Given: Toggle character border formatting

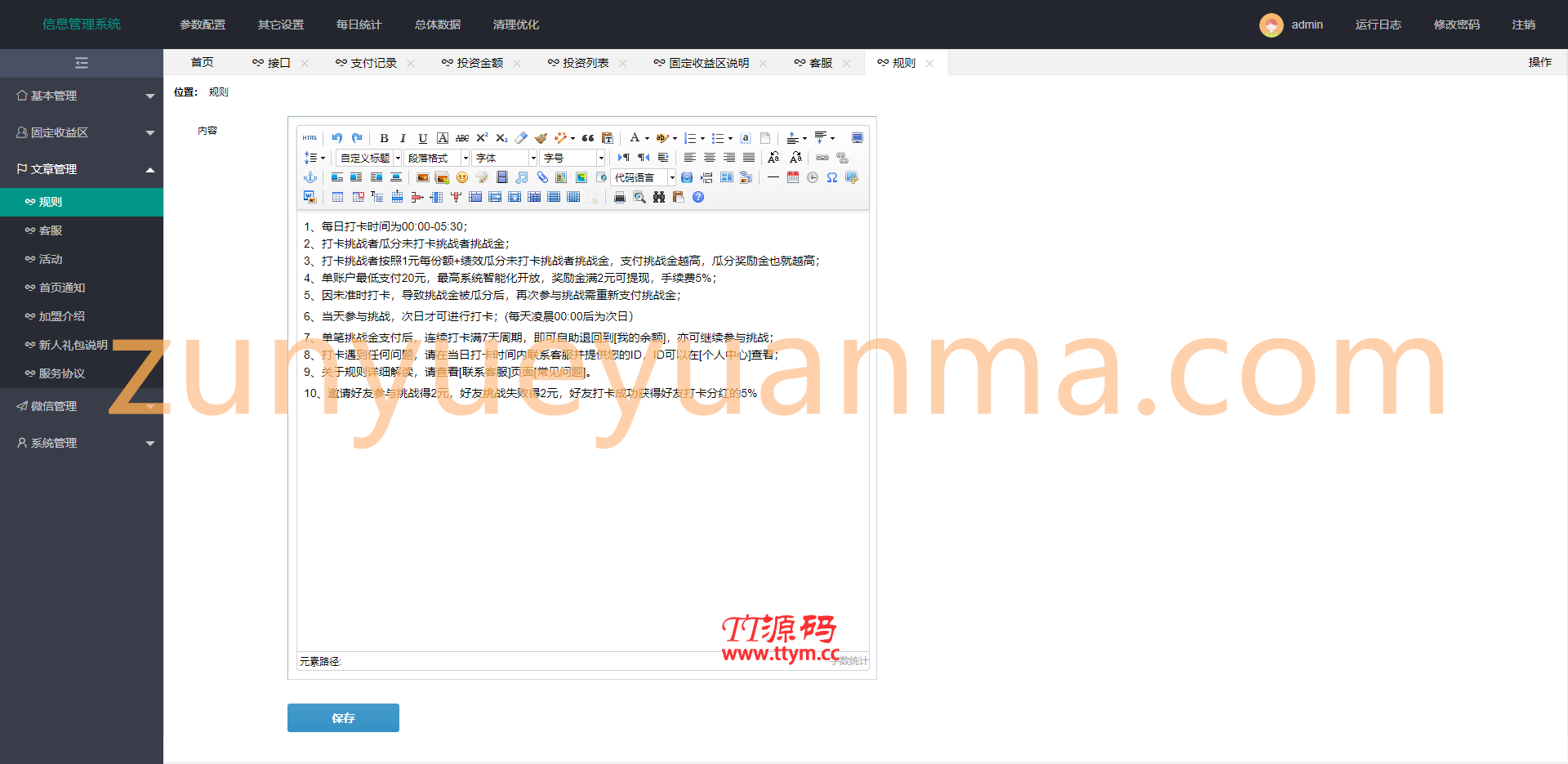Looking at the screenshot, I should click(x=443, y=138).
